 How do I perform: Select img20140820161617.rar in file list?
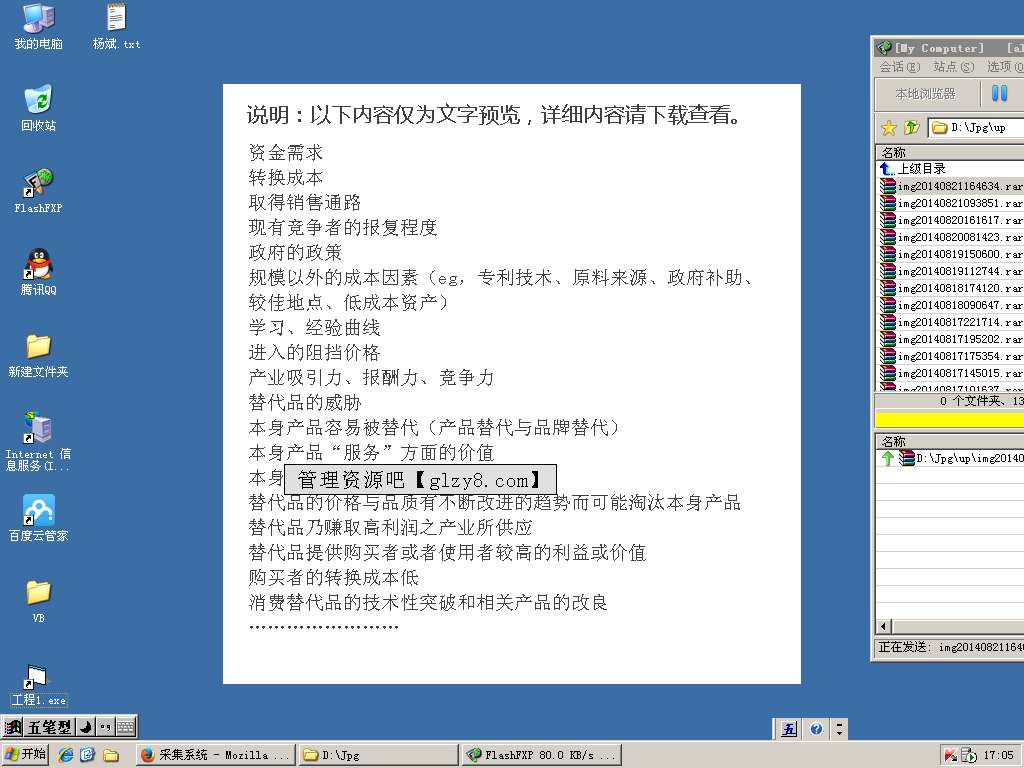coord(950,220)
